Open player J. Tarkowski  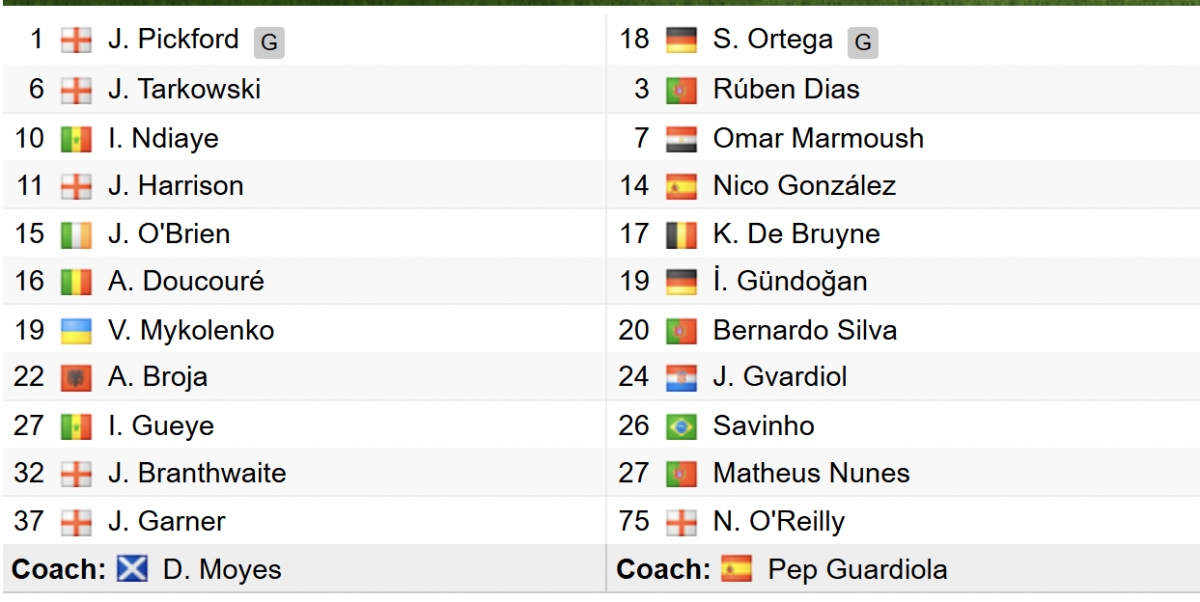tap(184, 89)
